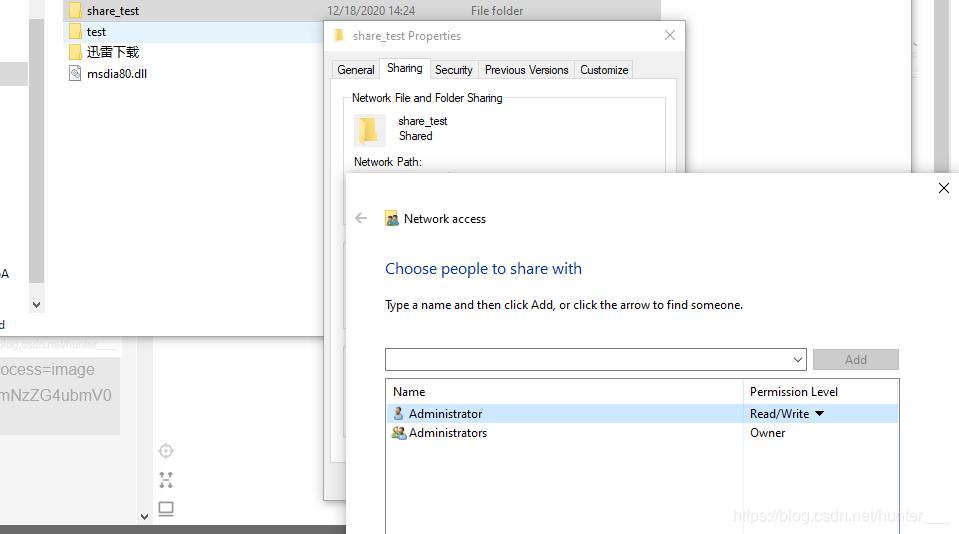Close the share_test Properties dialog
The height and width of the screenshot is (534, 959).
670,35
